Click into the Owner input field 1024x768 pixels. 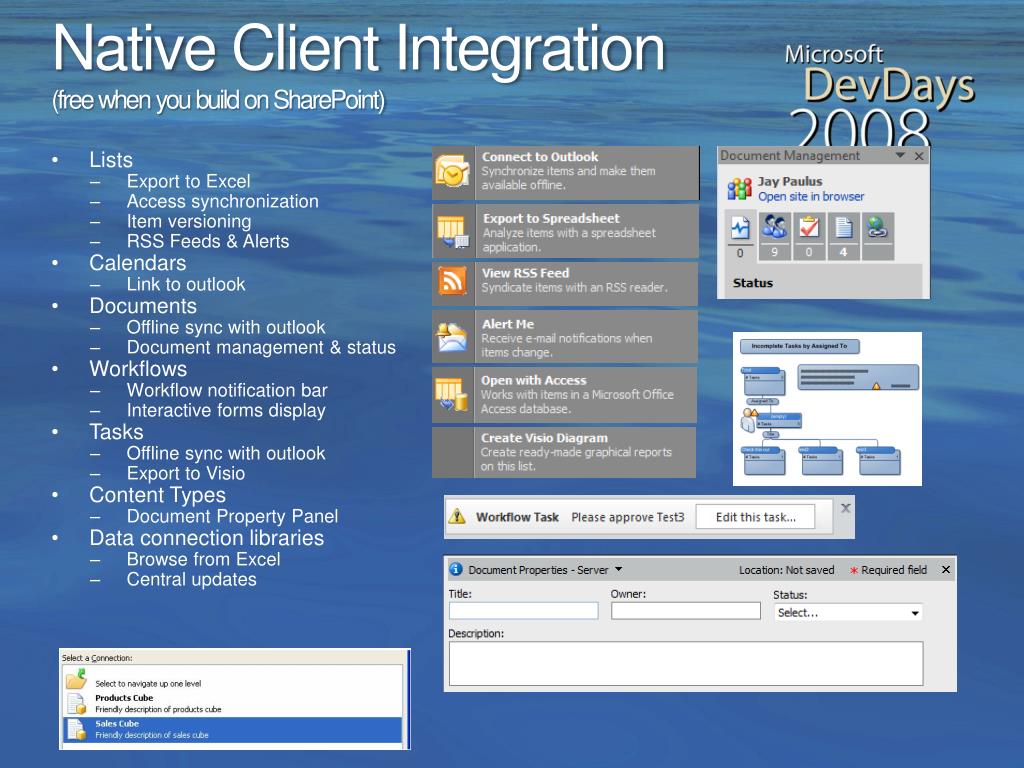tap(686, 611)
